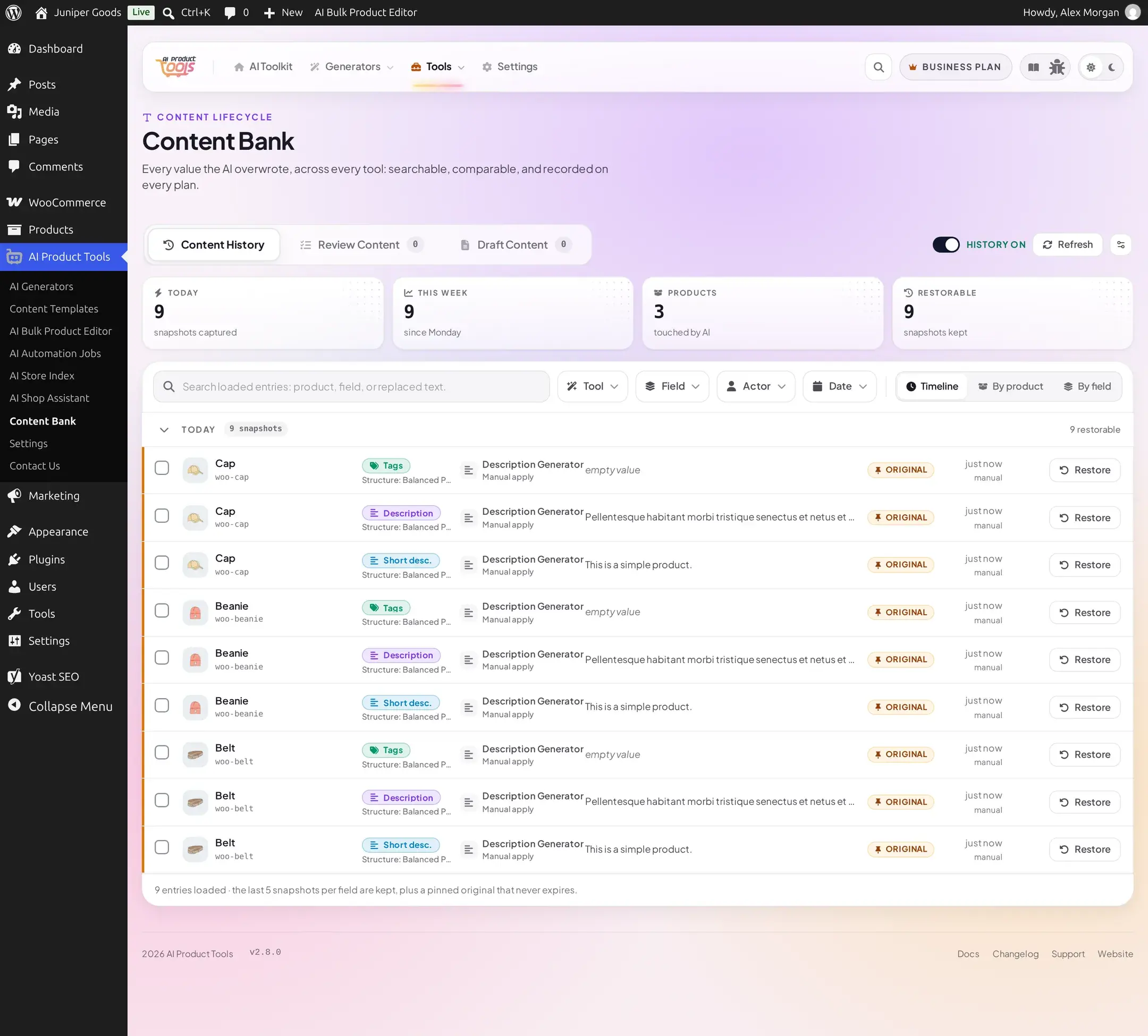1148x1036 pixels.
Task: Click the Belt thumbnail in Short desc. row
Action: pyautogui.click(x=195, y=850)
